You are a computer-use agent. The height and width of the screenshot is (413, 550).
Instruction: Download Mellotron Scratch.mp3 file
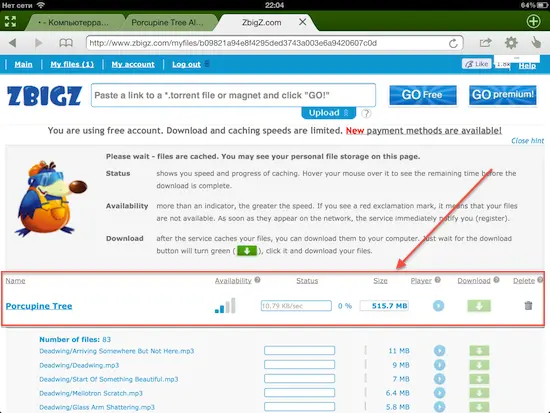pos(479,393)
